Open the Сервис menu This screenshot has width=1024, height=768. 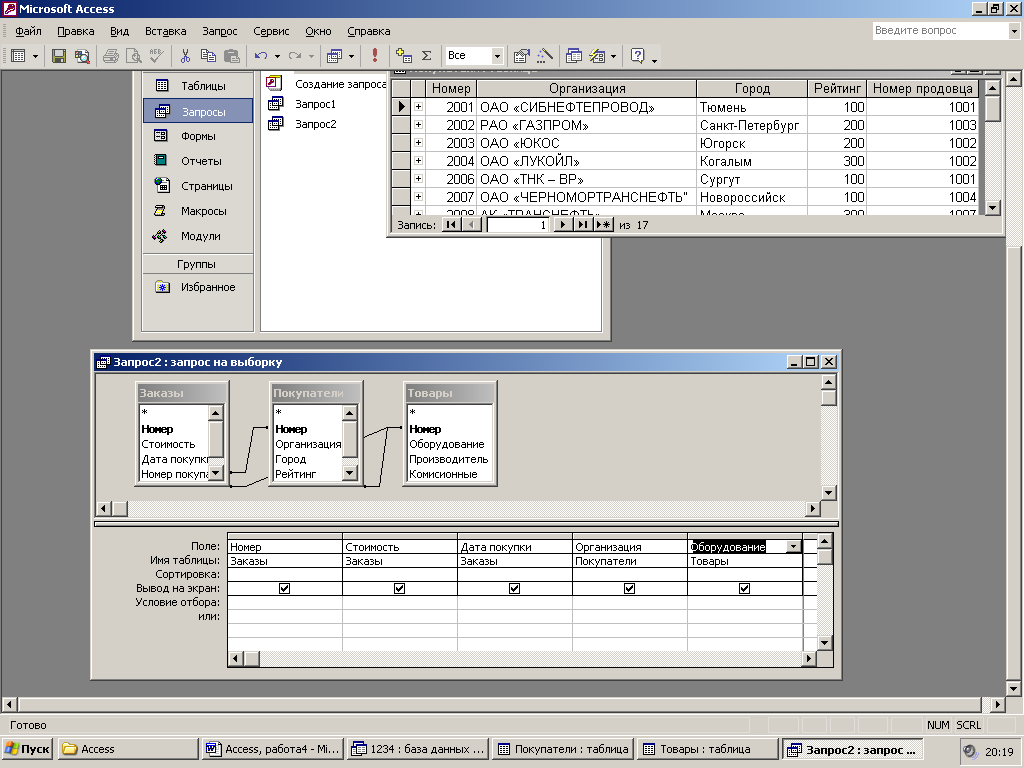pyautogui.click(x=271, y=31)
